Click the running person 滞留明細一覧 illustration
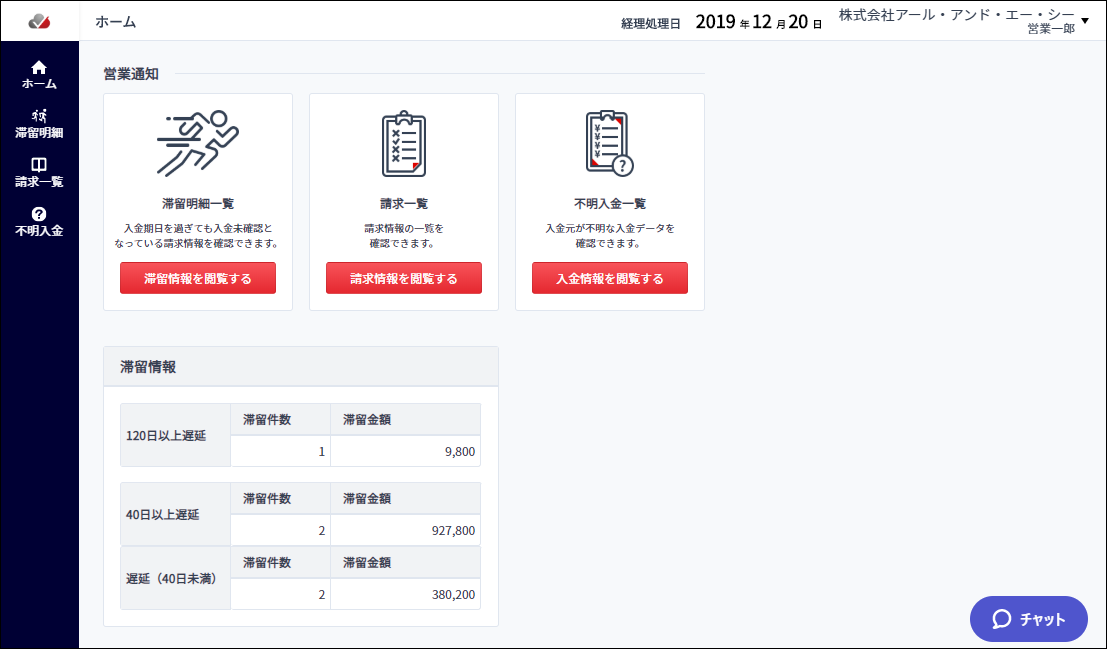 tap(198, 143)
